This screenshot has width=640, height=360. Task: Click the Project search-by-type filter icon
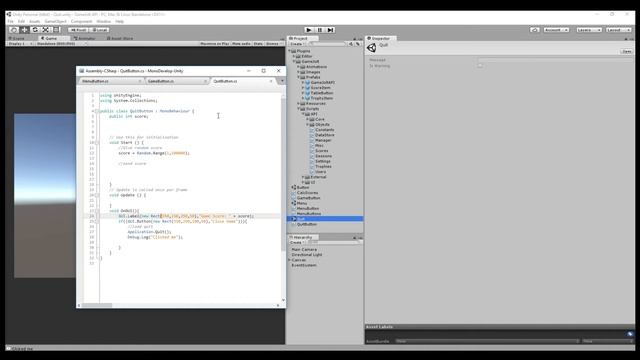[351, 44]
